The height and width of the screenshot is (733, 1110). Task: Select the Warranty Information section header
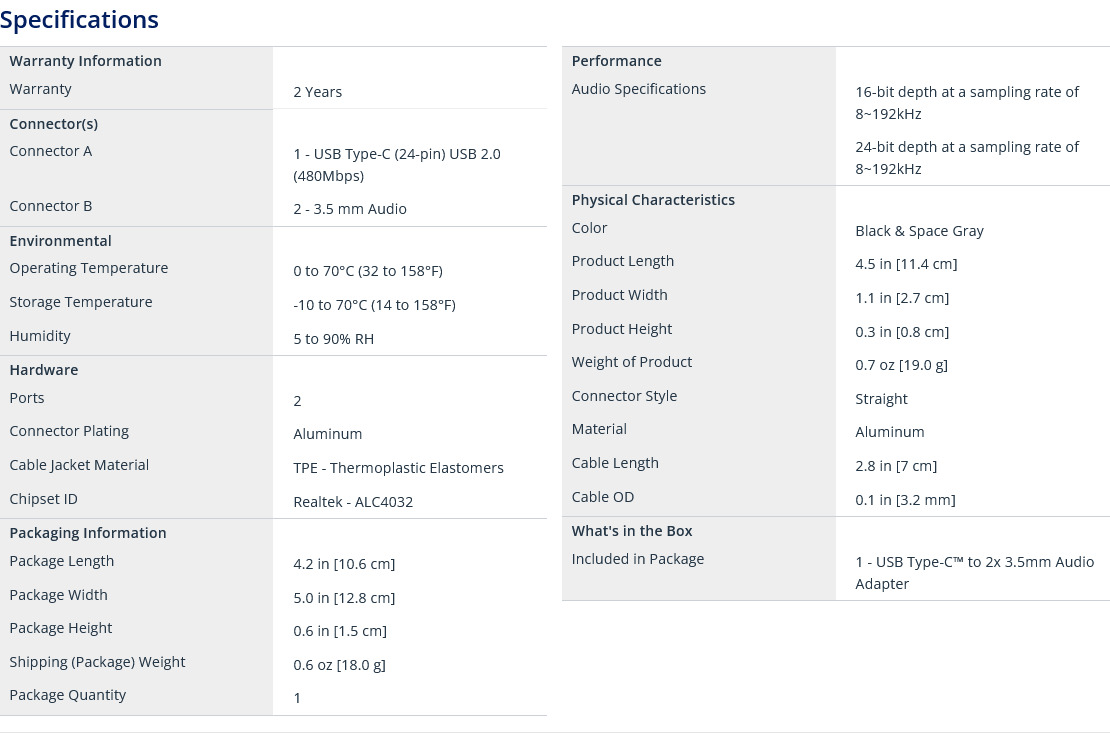(86, 61)
